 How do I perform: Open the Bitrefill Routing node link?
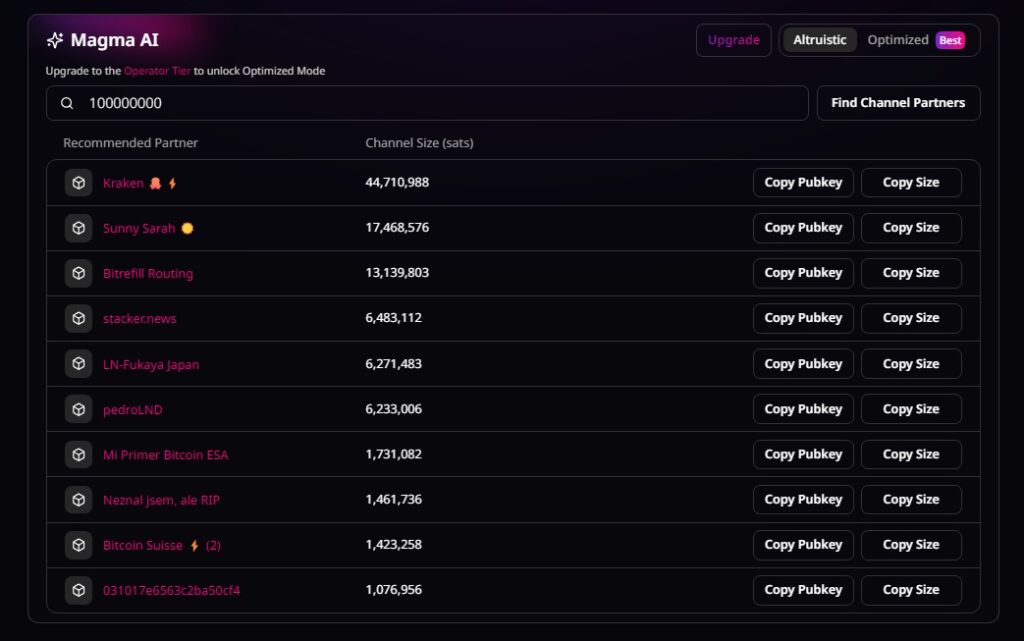(148, 274)
